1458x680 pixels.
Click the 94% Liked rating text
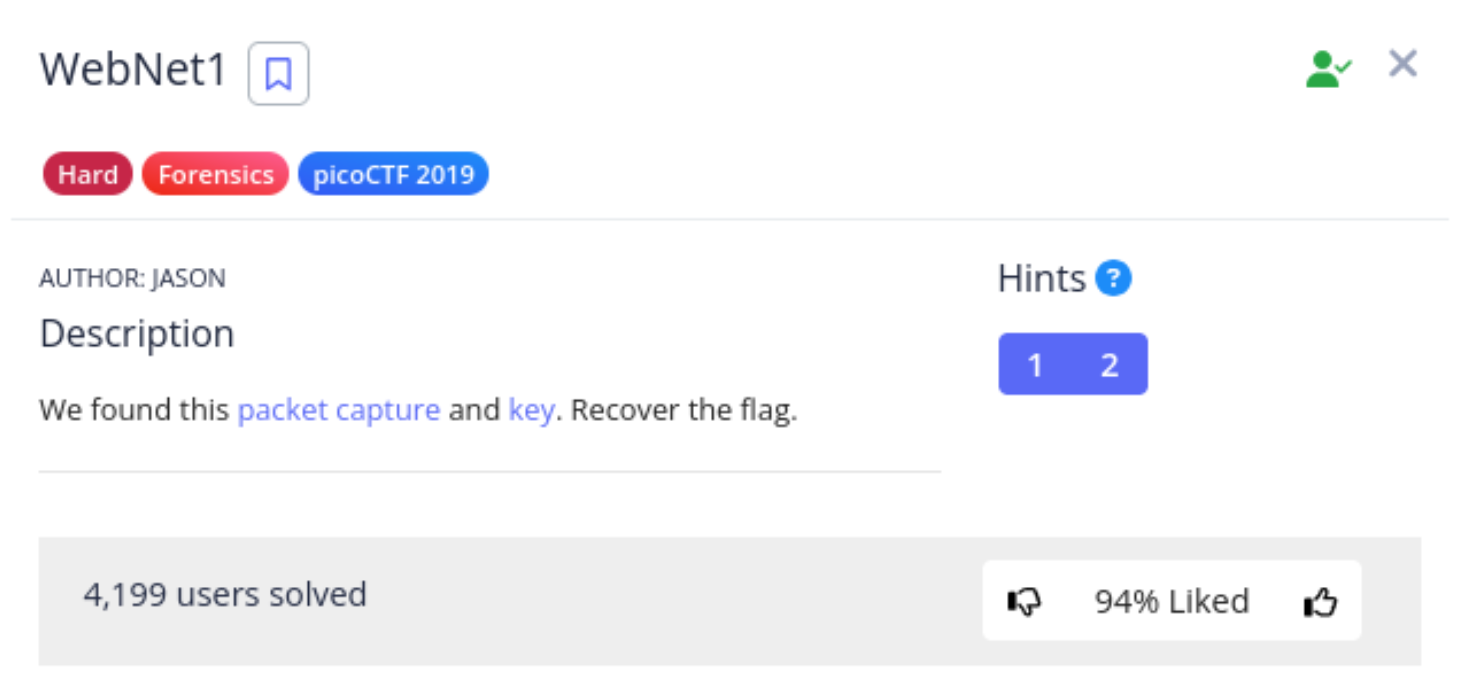[1172, 601]
